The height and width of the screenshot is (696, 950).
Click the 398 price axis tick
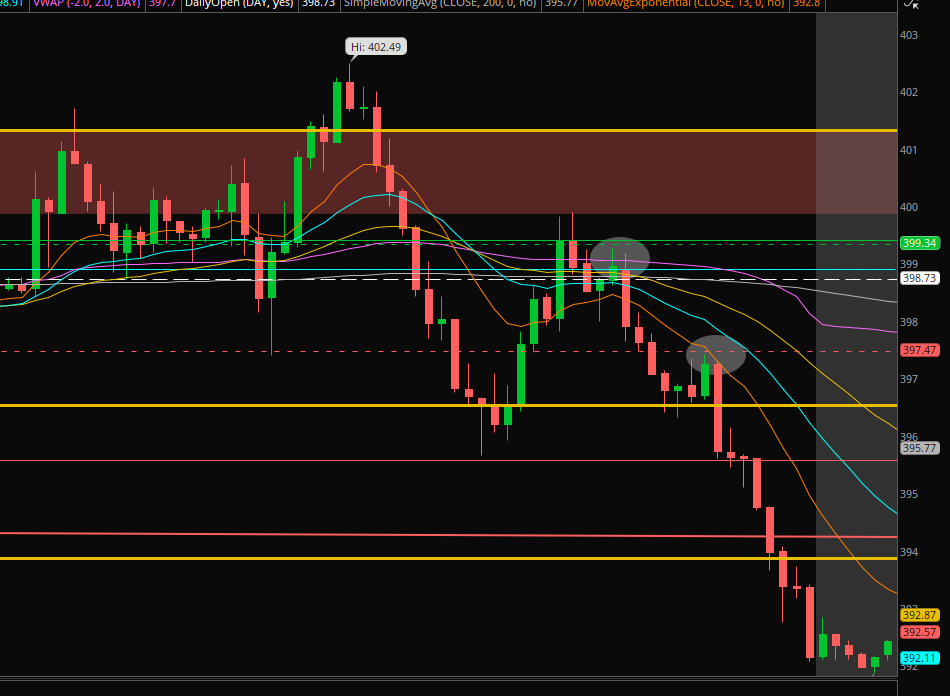pos(908,322)
